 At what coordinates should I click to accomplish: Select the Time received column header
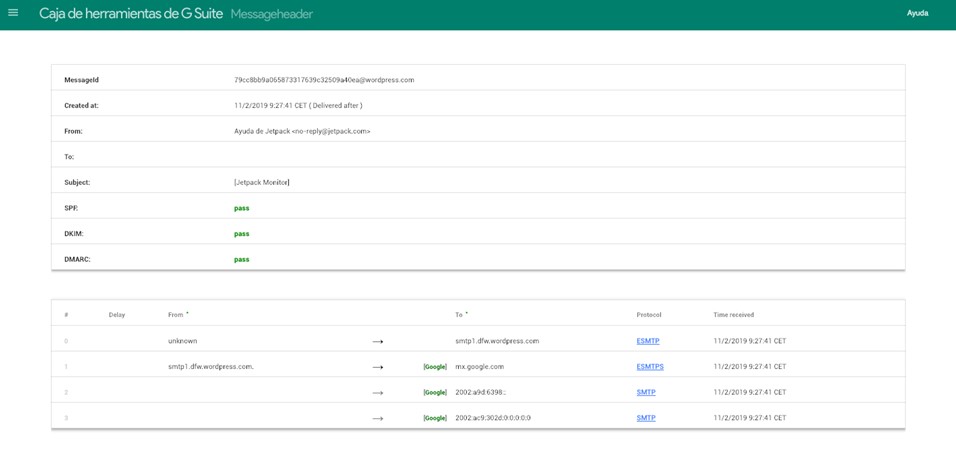tap(733, 315)
